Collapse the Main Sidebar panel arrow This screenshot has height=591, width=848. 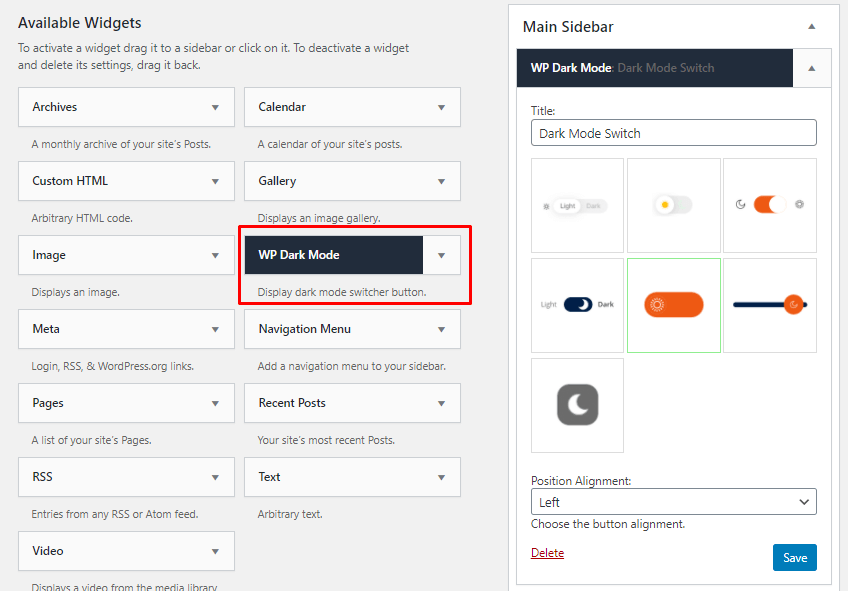tap(811, 27)
